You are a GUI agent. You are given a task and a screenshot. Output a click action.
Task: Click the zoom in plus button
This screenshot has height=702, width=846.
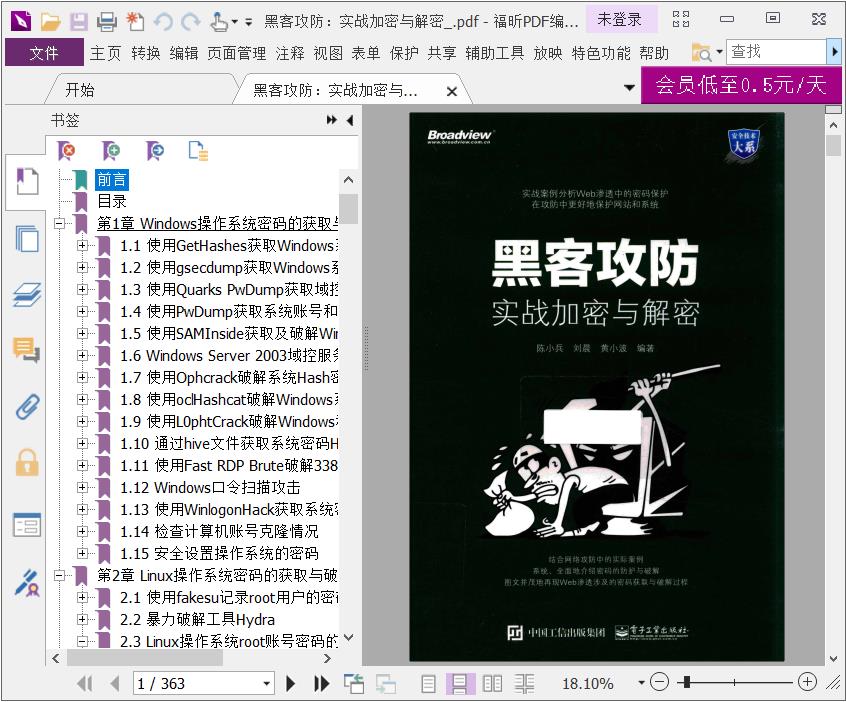pos(807,682)
